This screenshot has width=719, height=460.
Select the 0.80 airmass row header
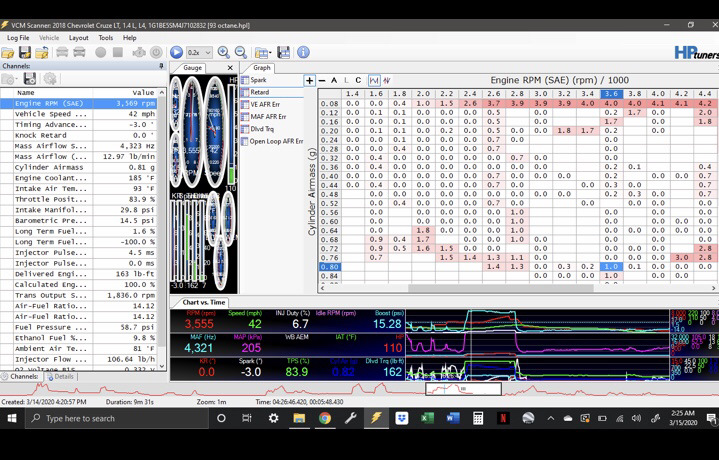(x=329, y=267)
